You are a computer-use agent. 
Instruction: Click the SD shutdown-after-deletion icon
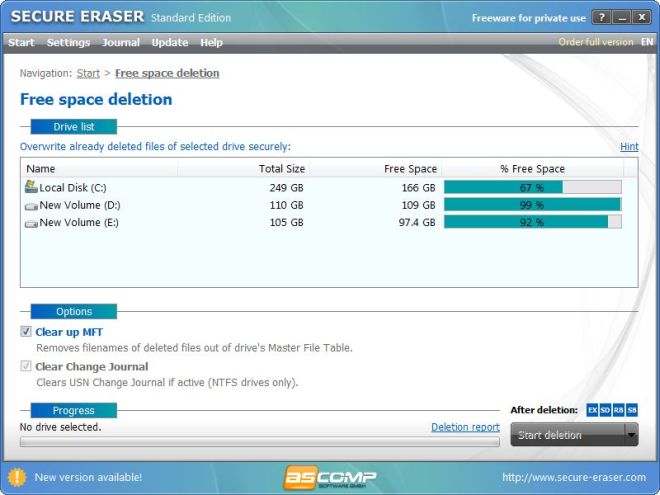(x=605, y=410)
